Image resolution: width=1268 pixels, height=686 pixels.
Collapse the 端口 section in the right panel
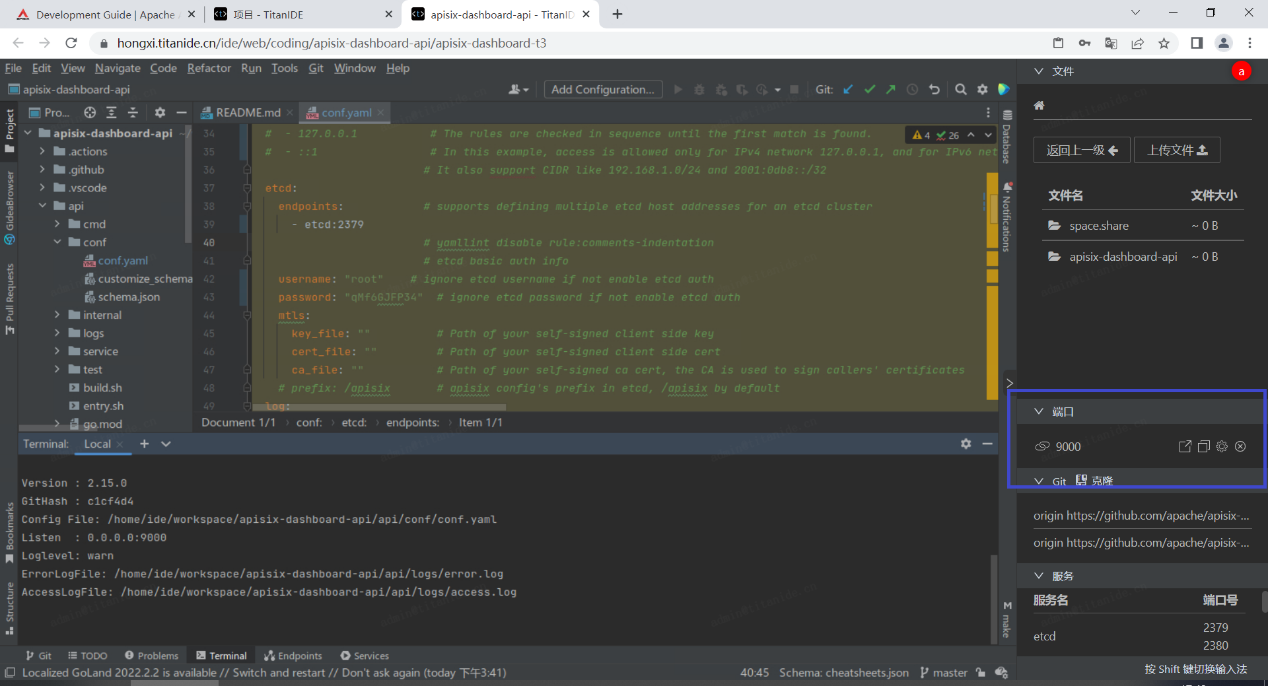[1038, 411]
